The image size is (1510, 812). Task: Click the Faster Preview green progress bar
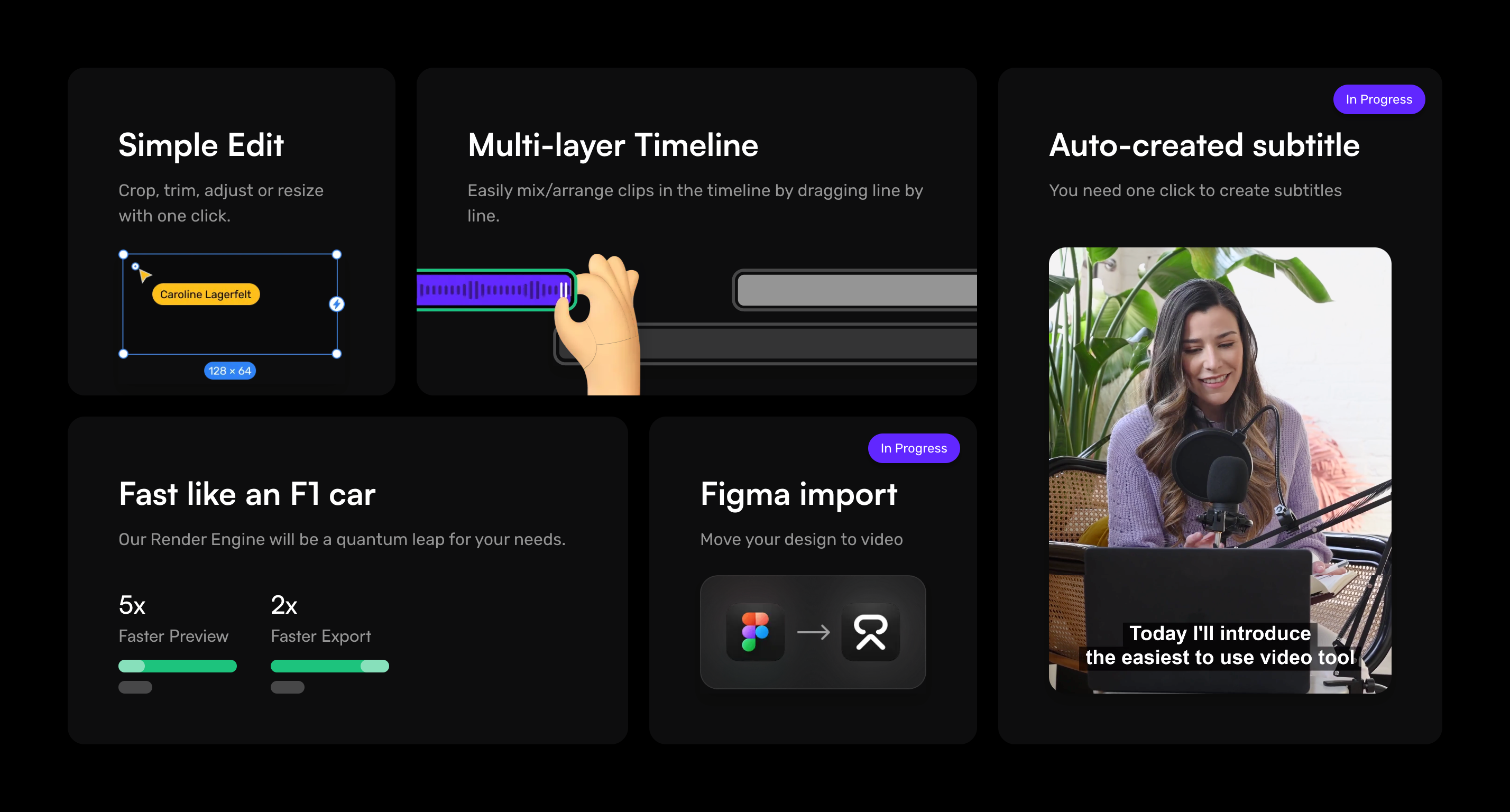coord(178,666)
